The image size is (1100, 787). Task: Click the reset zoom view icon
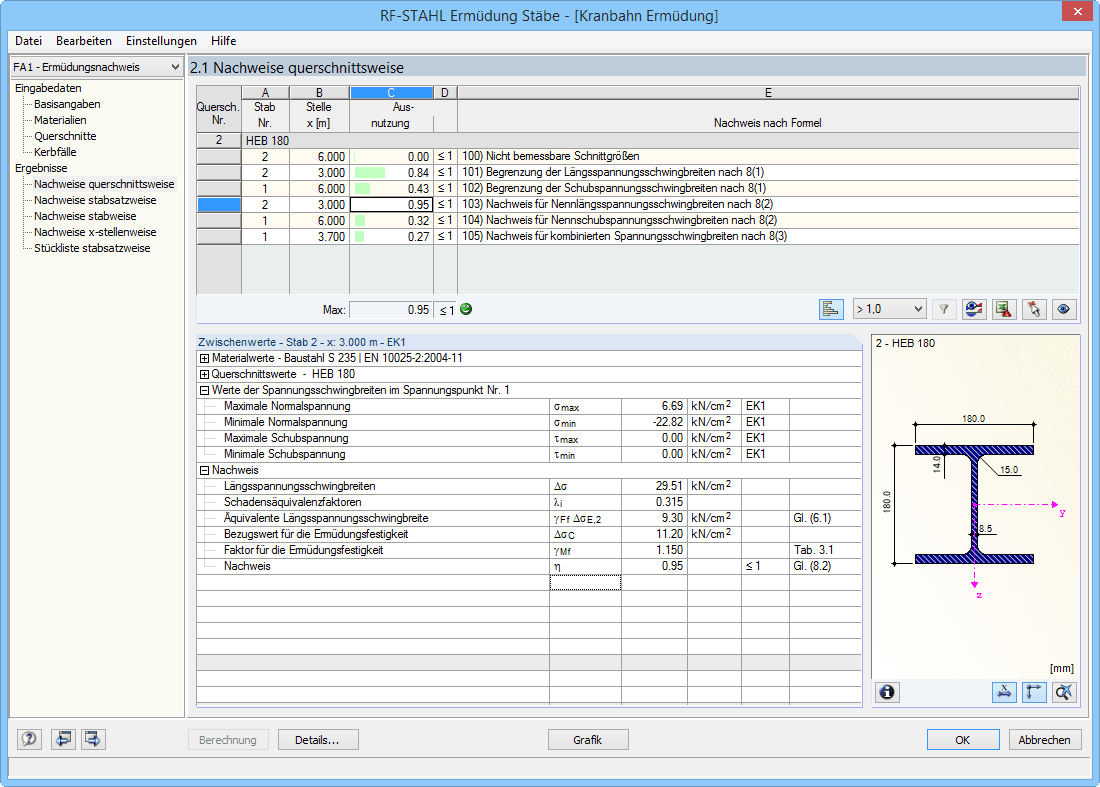[1064, 691]
